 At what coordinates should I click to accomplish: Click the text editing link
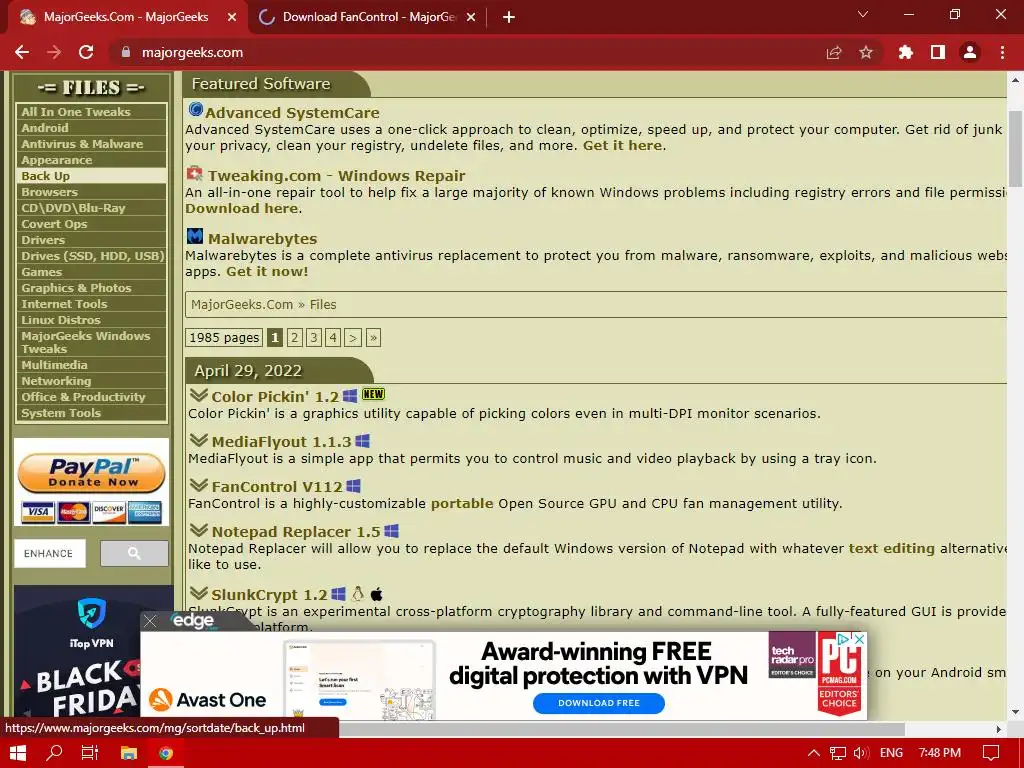[891, 548]
